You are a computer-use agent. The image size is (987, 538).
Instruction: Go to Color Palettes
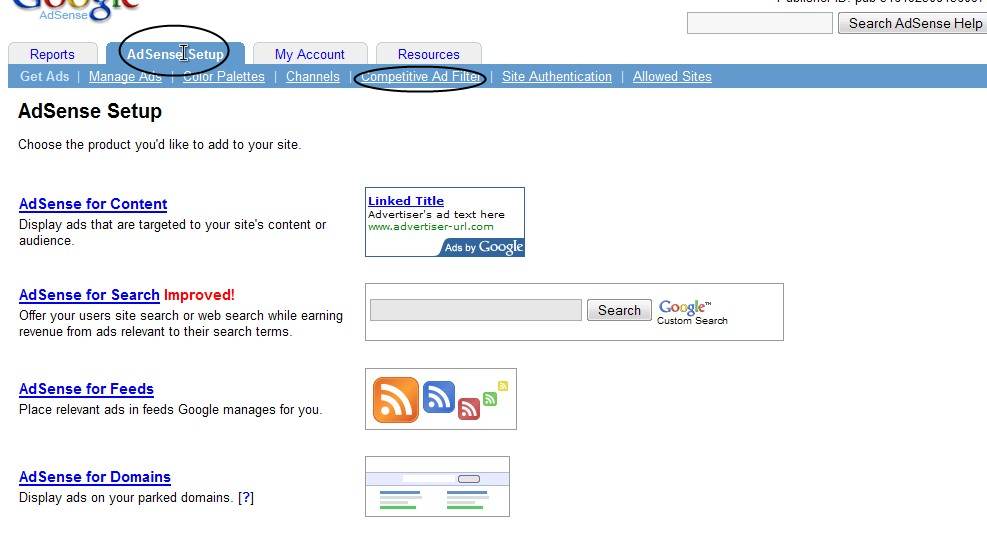tap(223, 76)
